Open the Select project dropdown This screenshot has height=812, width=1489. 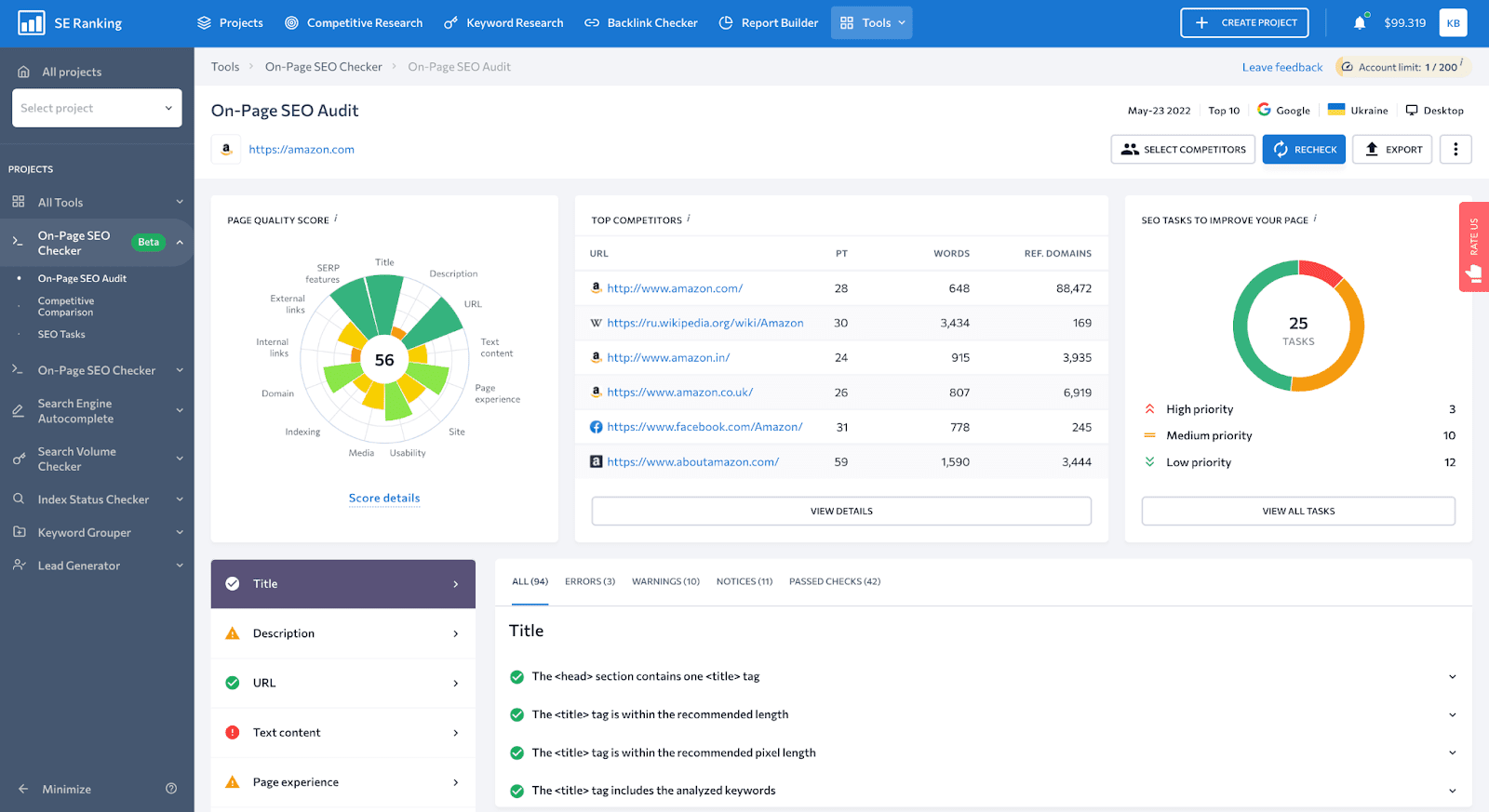97,108
